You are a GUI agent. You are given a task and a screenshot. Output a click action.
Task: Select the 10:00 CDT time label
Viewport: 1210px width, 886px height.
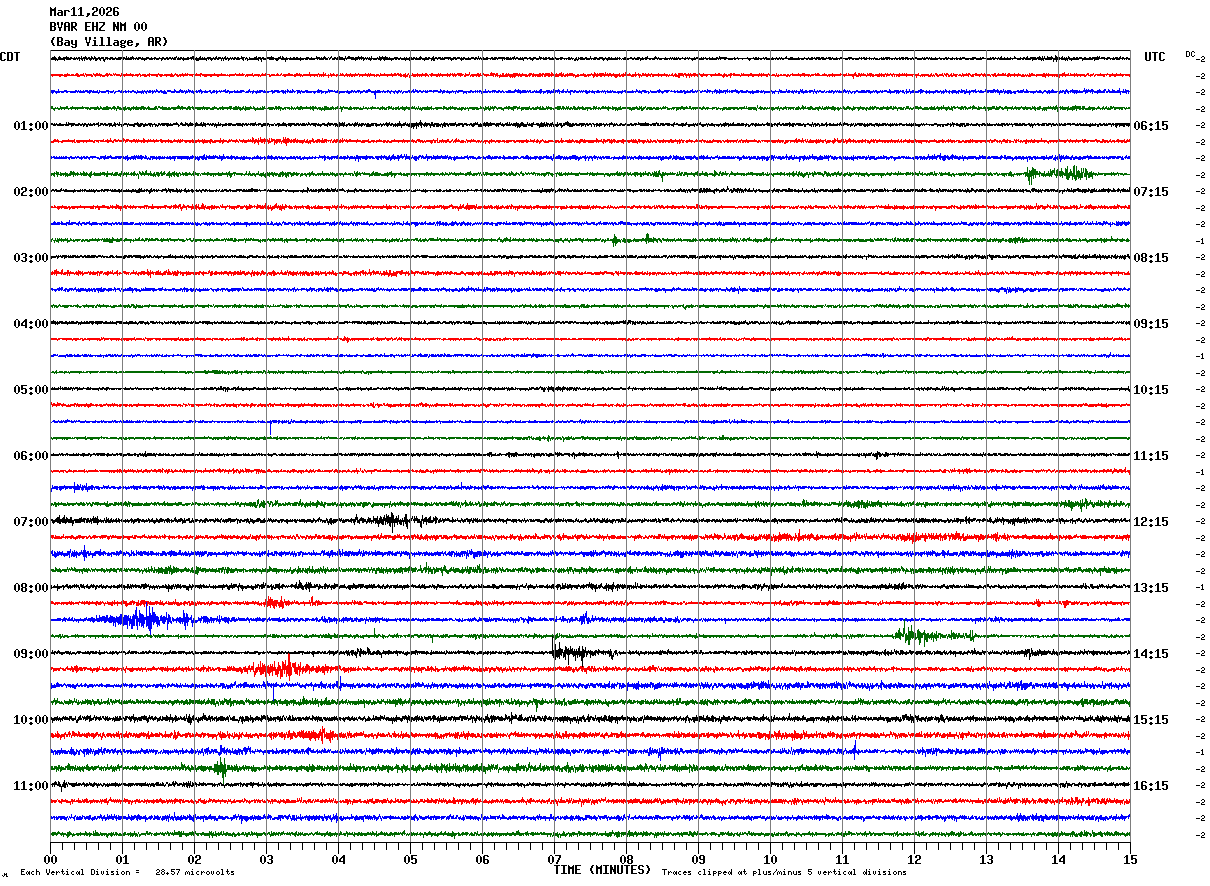30,720
